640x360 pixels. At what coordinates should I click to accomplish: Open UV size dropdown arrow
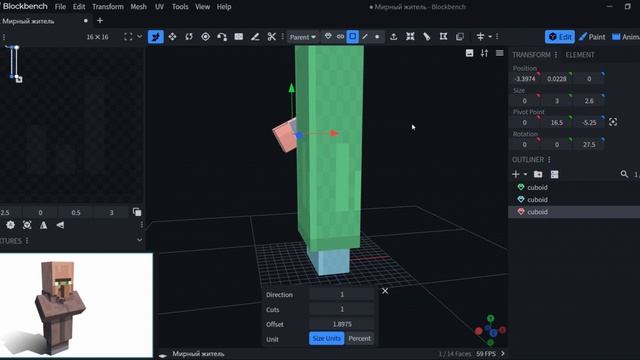[x=140, y=37]
